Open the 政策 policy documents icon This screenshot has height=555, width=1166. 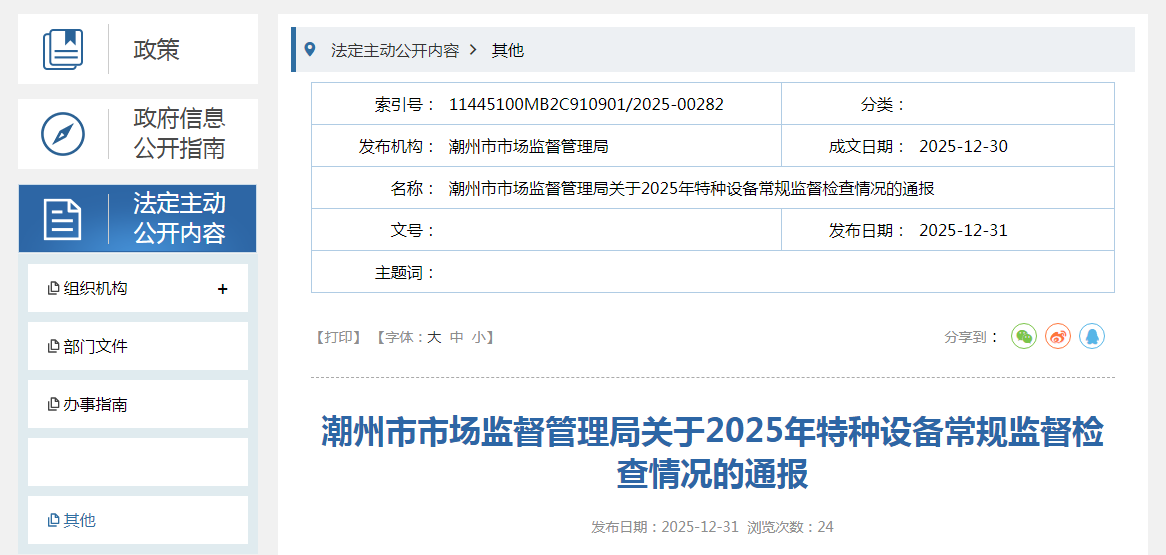[x=63, y=49]
